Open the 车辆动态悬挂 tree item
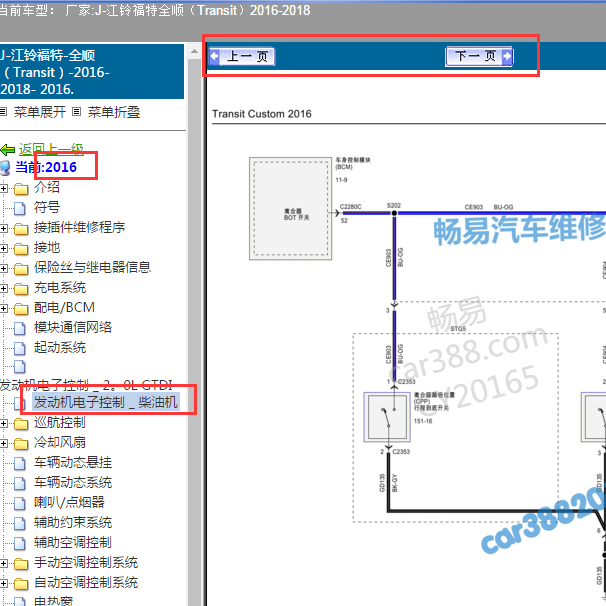Screen dimensions: 606x606 pos(73,463)
